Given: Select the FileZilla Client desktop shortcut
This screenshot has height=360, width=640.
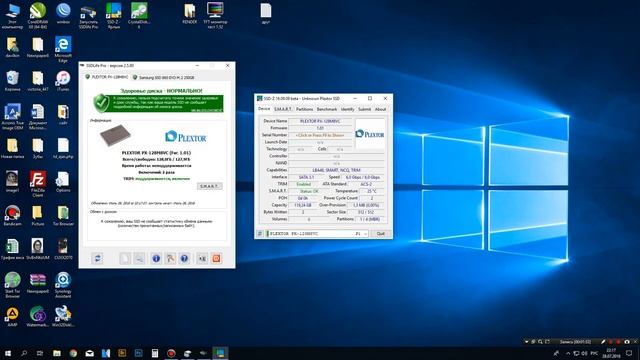Looking at the screenshot, I should pyautogui.click(x=38, y=184).
